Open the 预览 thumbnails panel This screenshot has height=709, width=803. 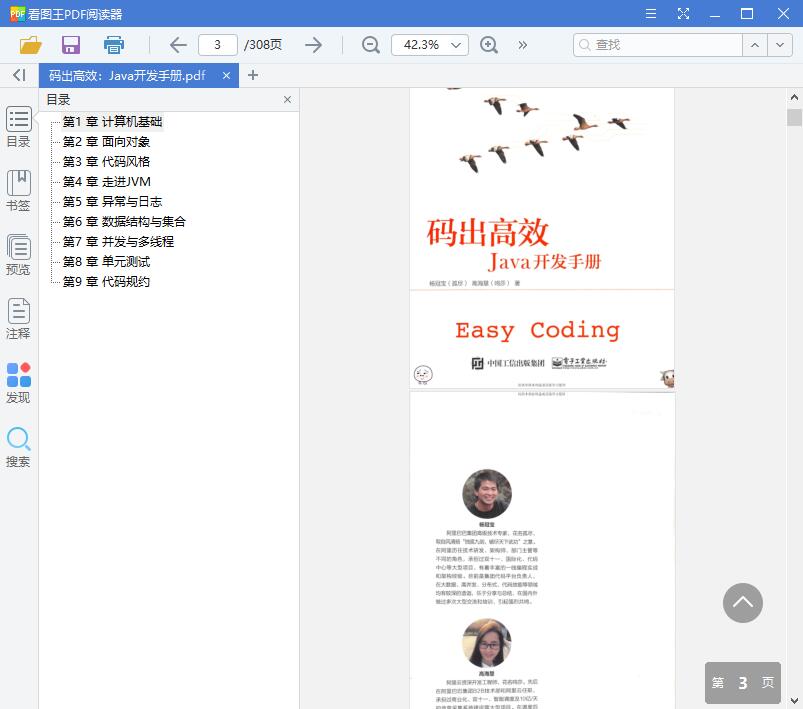tap(18, 255)
